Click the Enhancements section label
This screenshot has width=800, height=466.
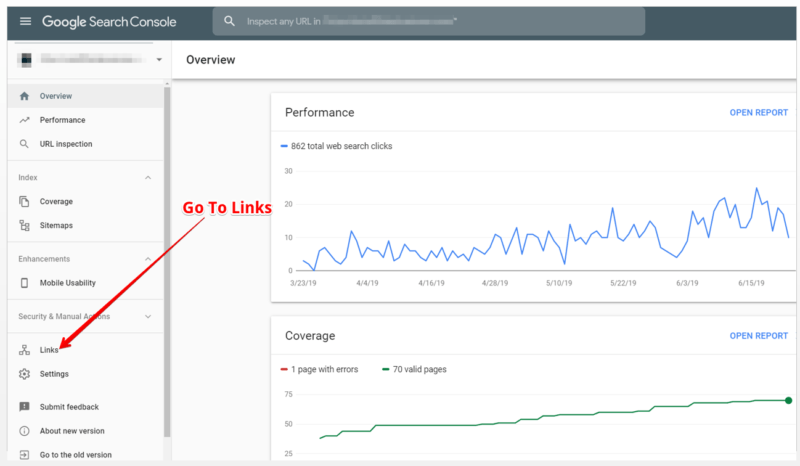(x=44, y=259)
